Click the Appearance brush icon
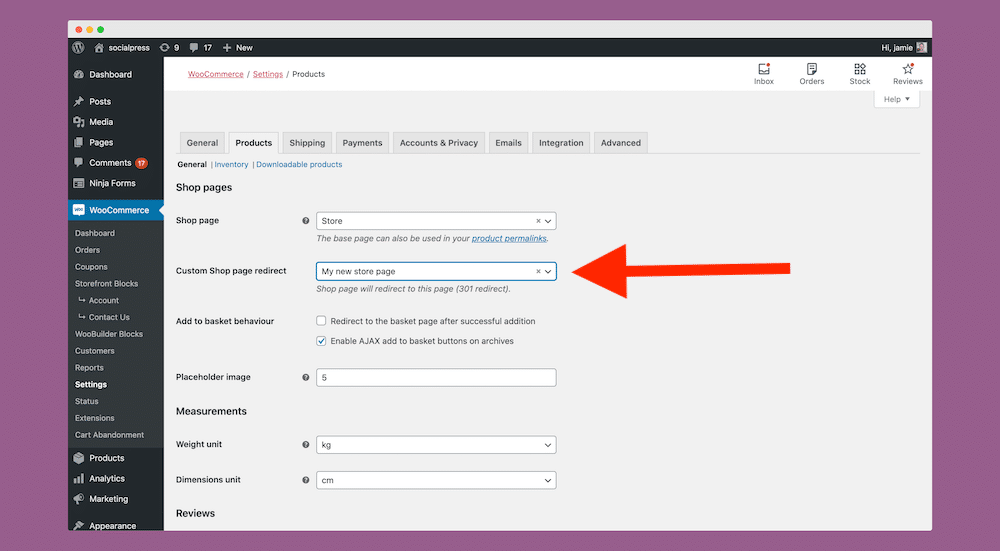 (78, 525)
